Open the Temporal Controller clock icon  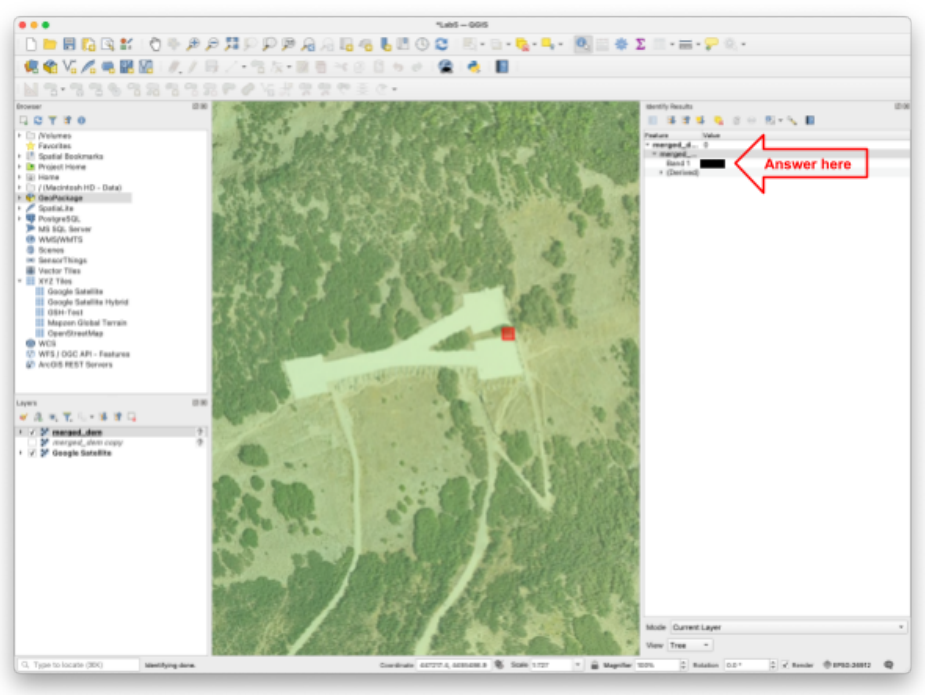coord(422,44)
